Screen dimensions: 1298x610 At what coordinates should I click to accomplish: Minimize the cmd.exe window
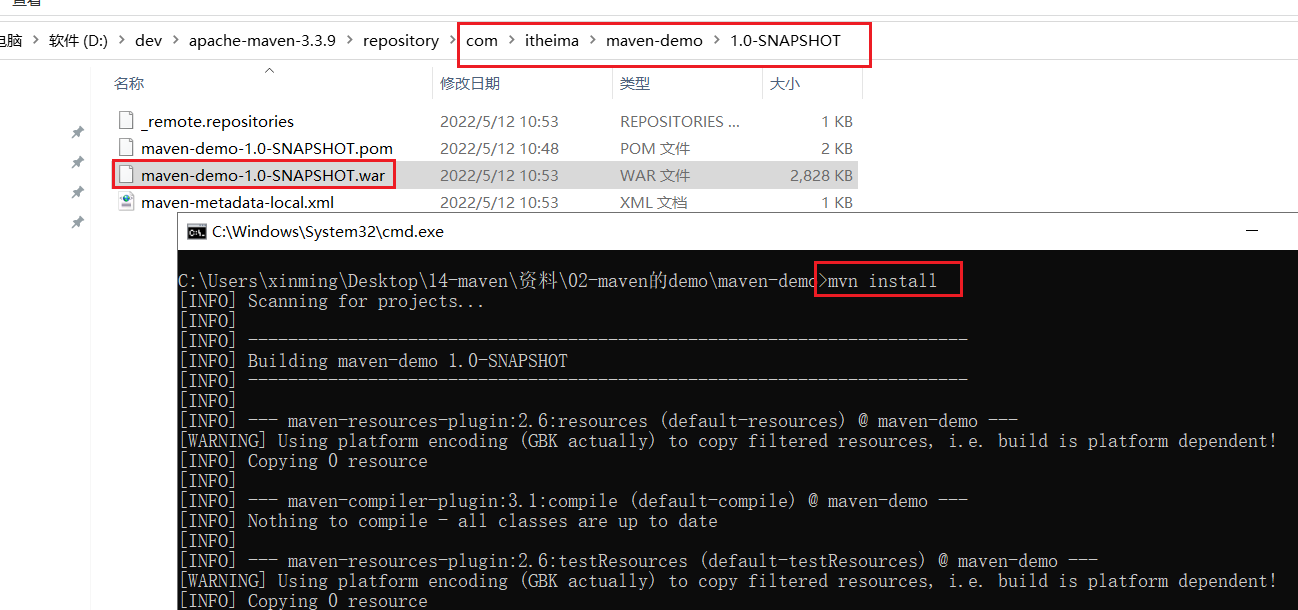[x=1251, y=231]
